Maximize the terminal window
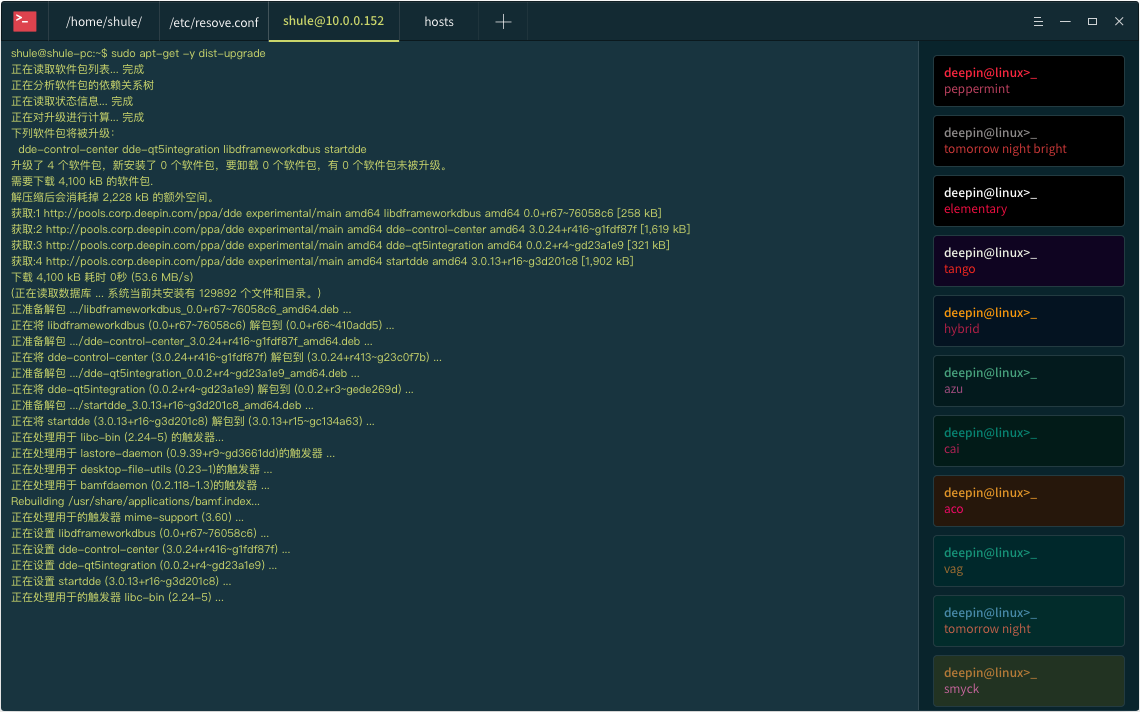This screenshot has height=712, width=1140. coord(1092,22)
